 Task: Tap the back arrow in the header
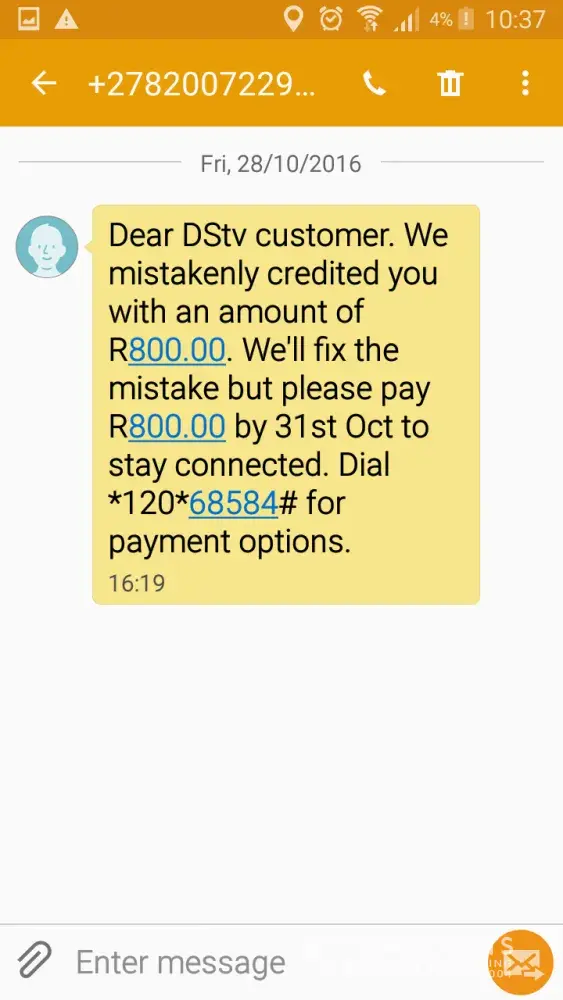click(44, 83)
